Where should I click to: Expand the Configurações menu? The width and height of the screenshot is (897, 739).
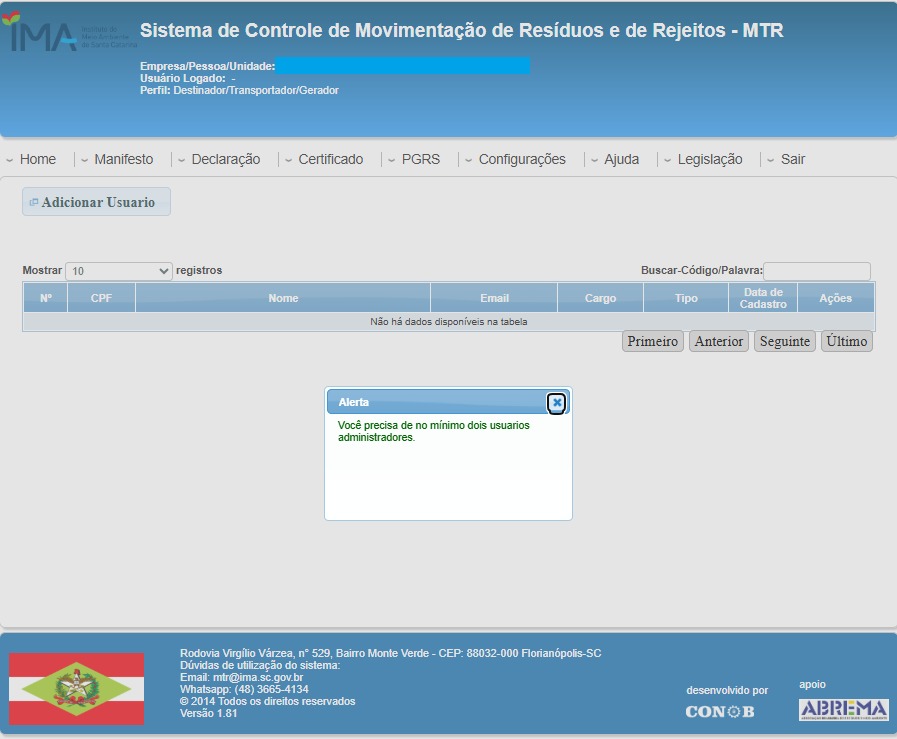(x=521, y=159)
